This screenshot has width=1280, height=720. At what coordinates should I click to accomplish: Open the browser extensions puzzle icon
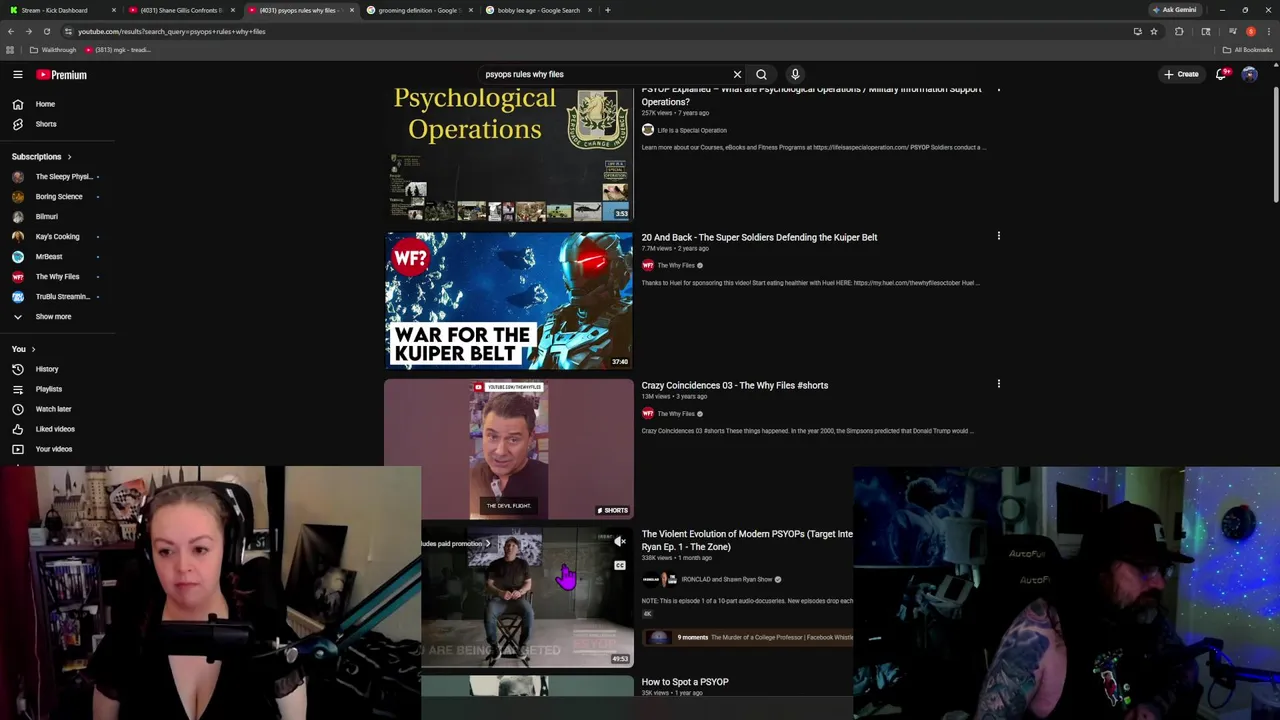pyautogui.click(x=1179, y=31)
